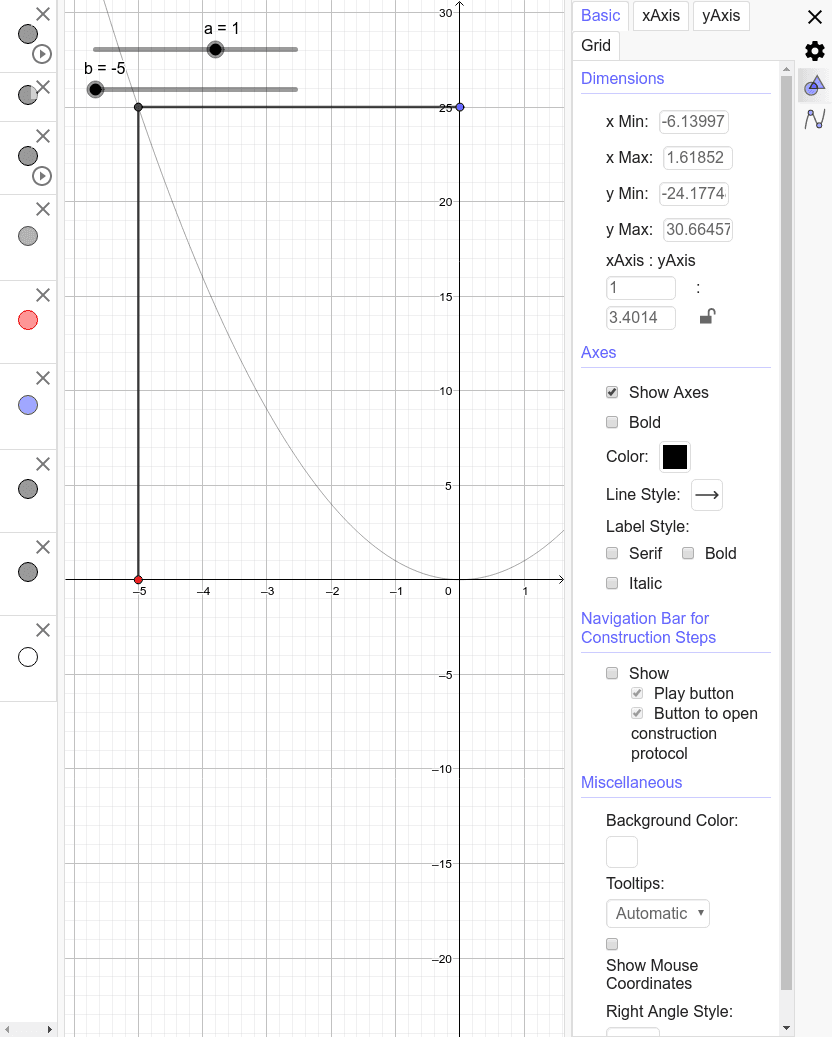Click the settings scrollbar down arrow
This screenshot has width=834, height=1039.
[786, 1028]
